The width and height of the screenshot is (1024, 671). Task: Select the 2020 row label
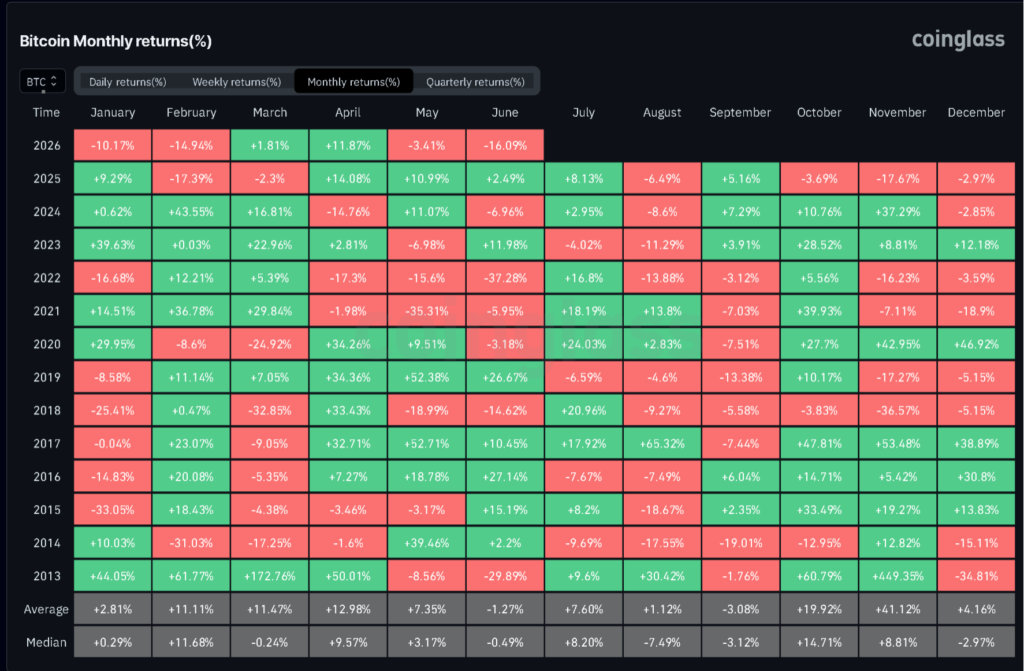pos(47,344)
